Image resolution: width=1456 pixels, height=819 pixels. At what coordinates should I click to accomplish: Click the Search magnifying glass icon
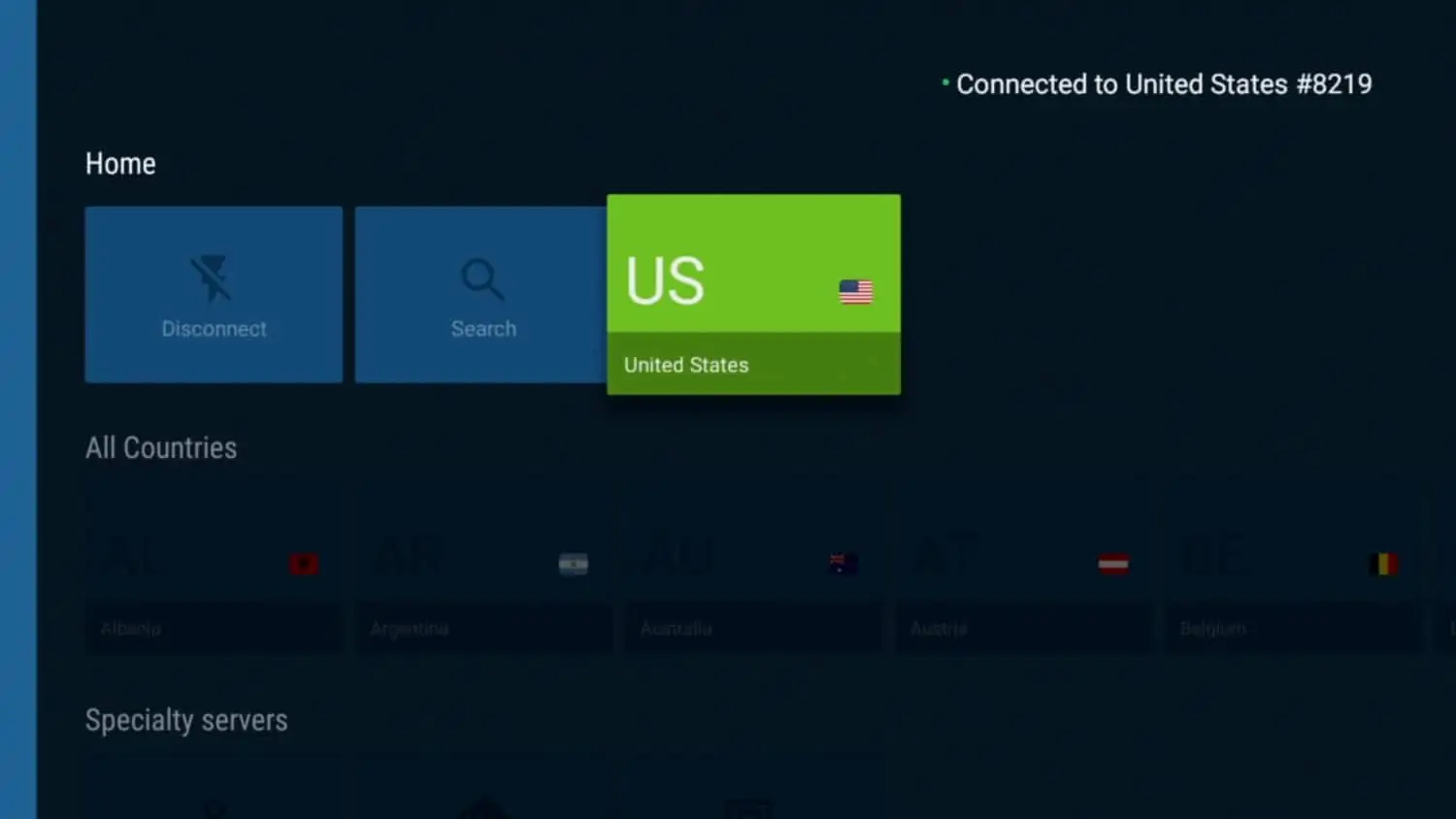pyautogui.click(x=482, y=279)
